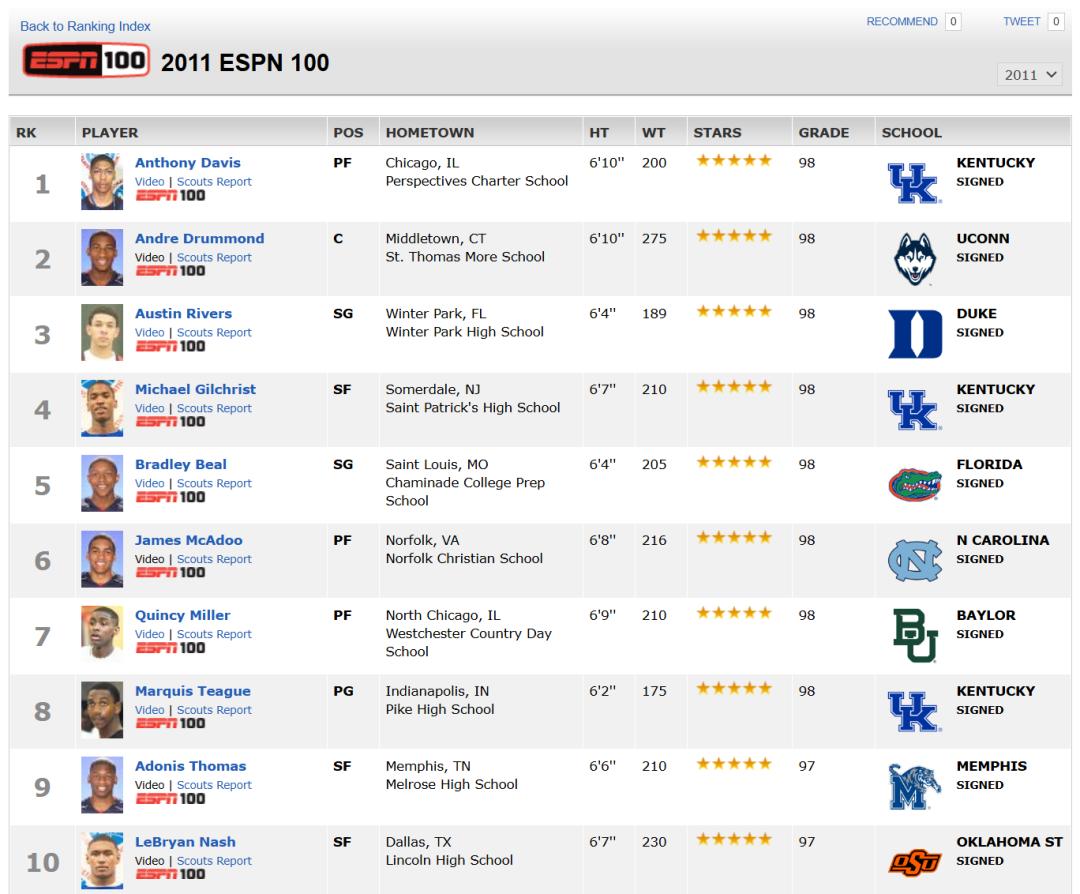The image size is (1080, 894).
Task: Click the Duke logo in Austin Rivers row
Action: [x=914, y=333]
